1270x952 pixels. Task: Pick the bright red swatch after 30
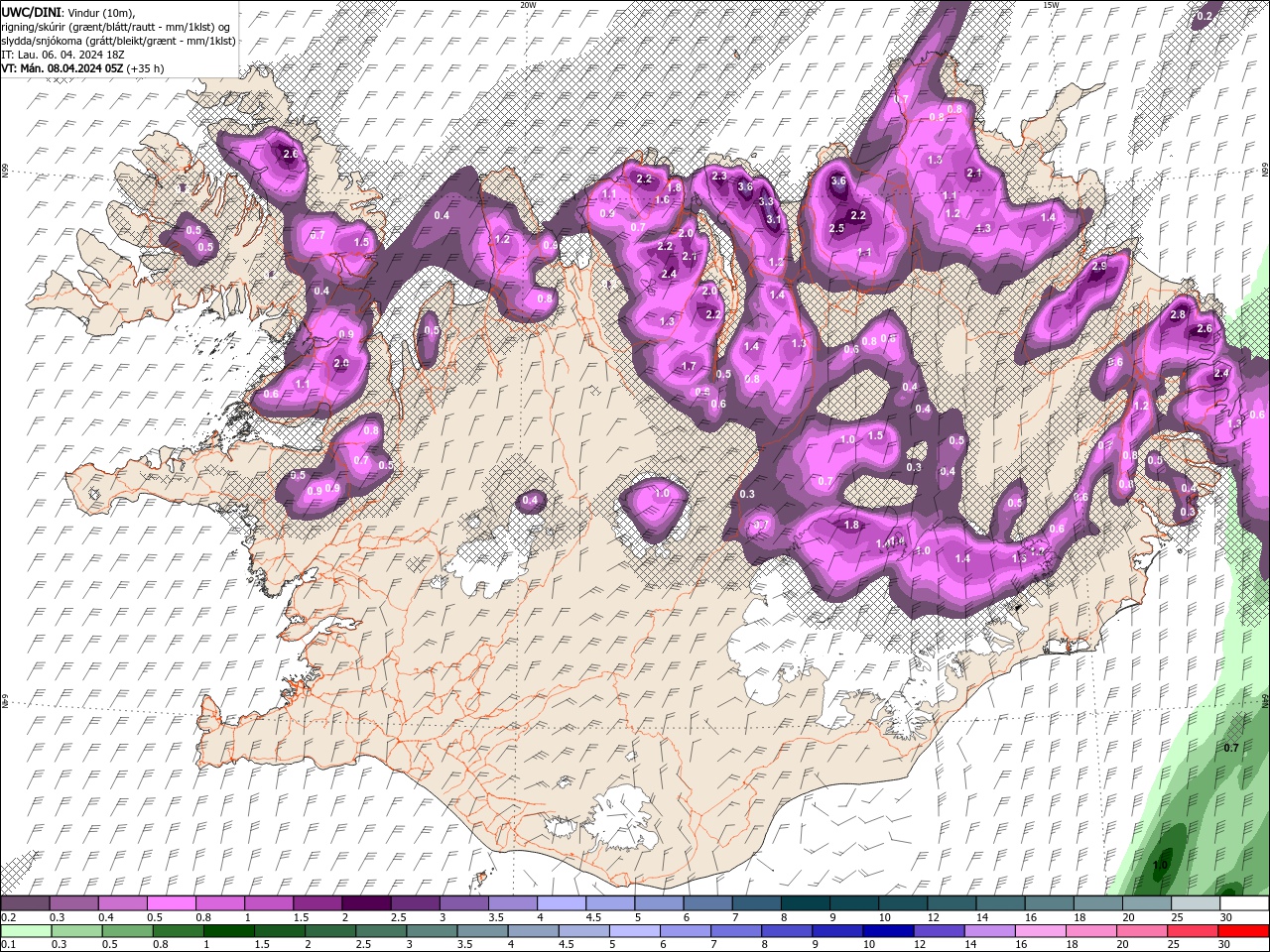[1243, 931]
